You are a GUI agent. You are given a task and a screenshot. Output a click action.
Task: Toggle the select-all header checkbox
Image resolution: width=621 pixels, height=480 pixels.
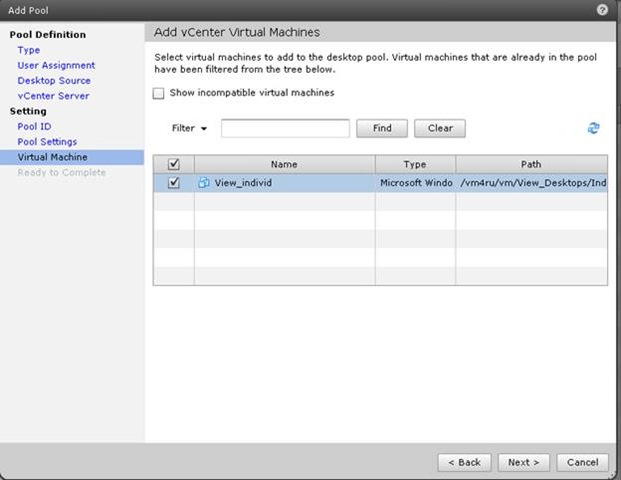click(x=173, y=164)
